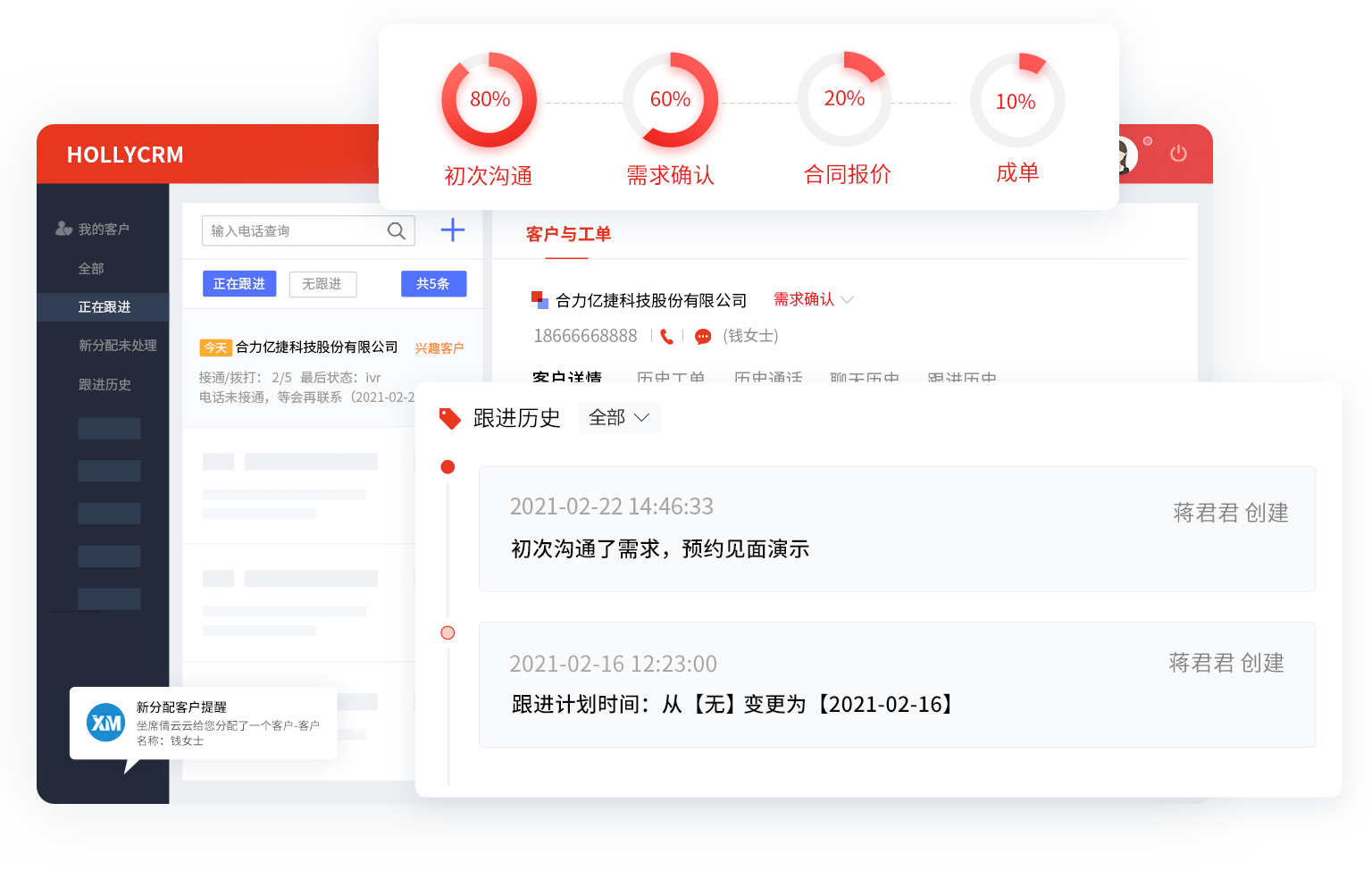The image size is (1372, 870).
Task: Click the 80% 初次沟通 progress ring
Action: click(x=489, y=100)
